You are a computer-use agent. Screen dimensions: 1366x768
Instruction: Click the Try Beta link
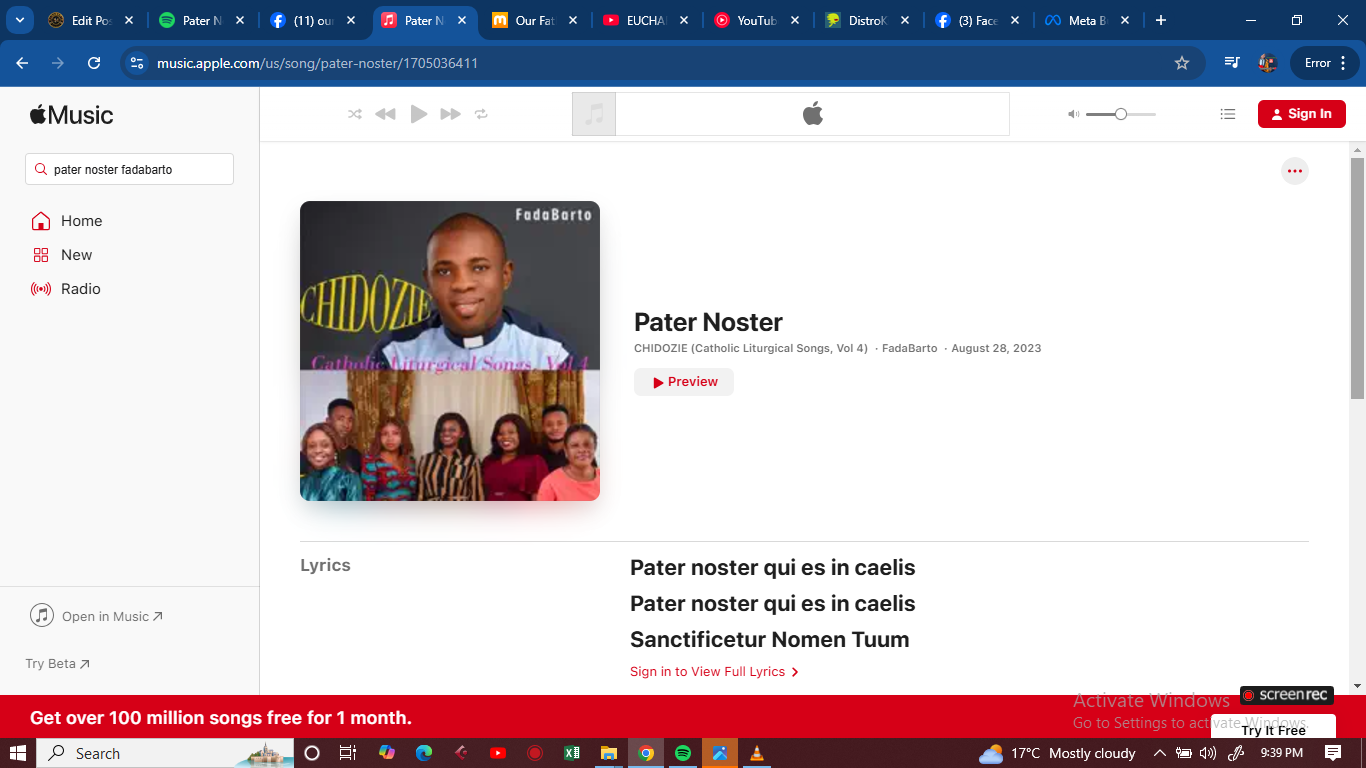coord(57,664)
